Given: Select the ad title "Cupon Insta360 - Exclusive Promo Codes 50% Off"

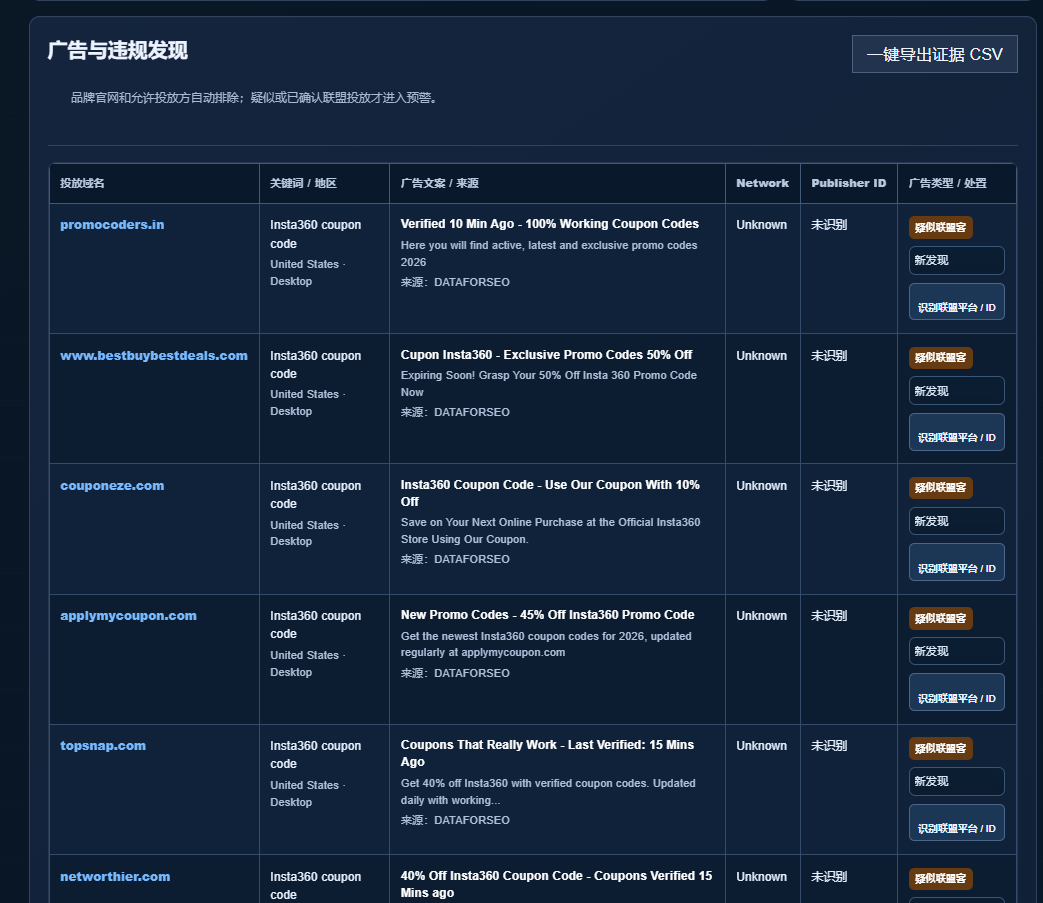Looking at the screenshot, I should pyautogui.click(x=546, y=354).
